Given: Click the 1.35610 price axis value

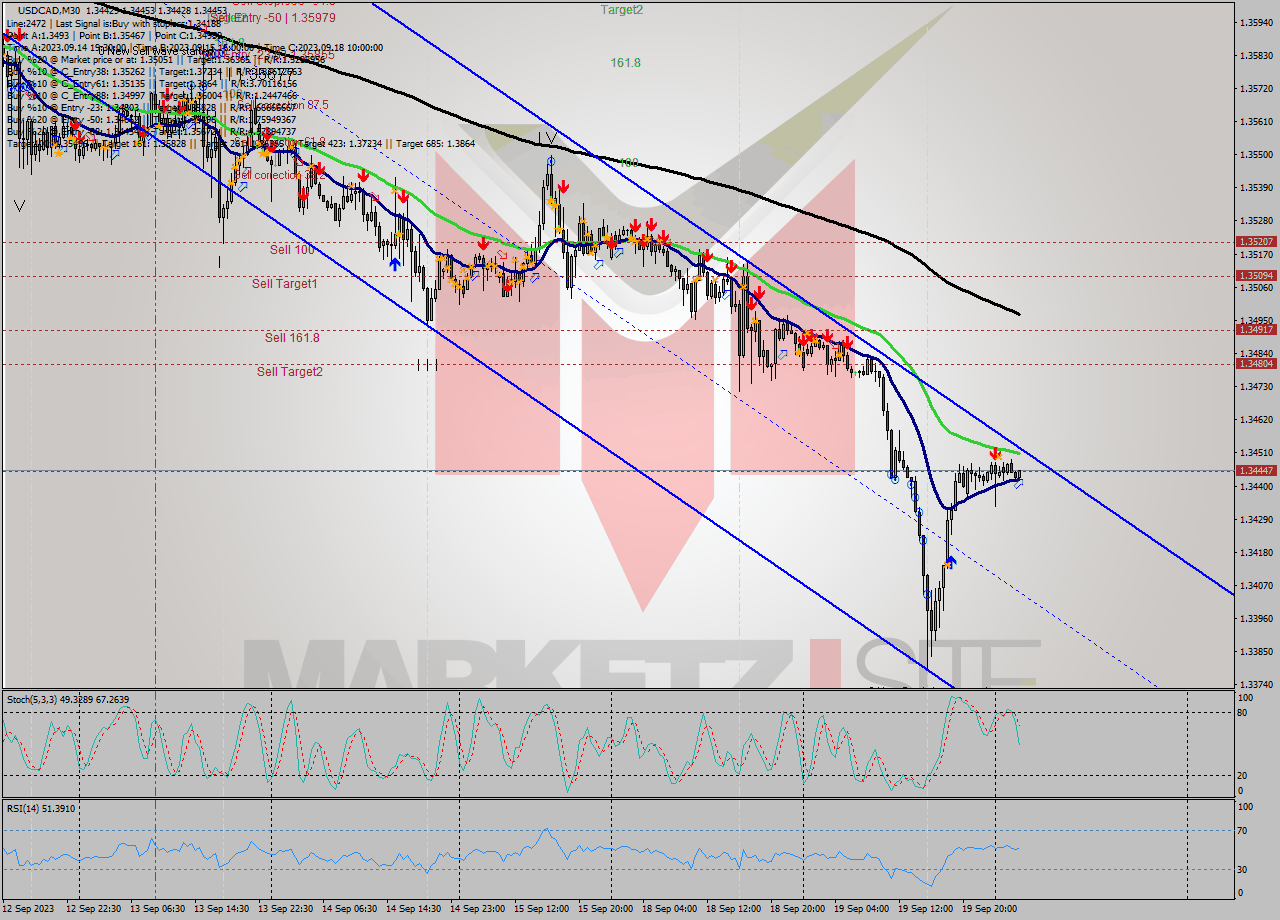Looking at the screenshot, I should coord(1256,121).
